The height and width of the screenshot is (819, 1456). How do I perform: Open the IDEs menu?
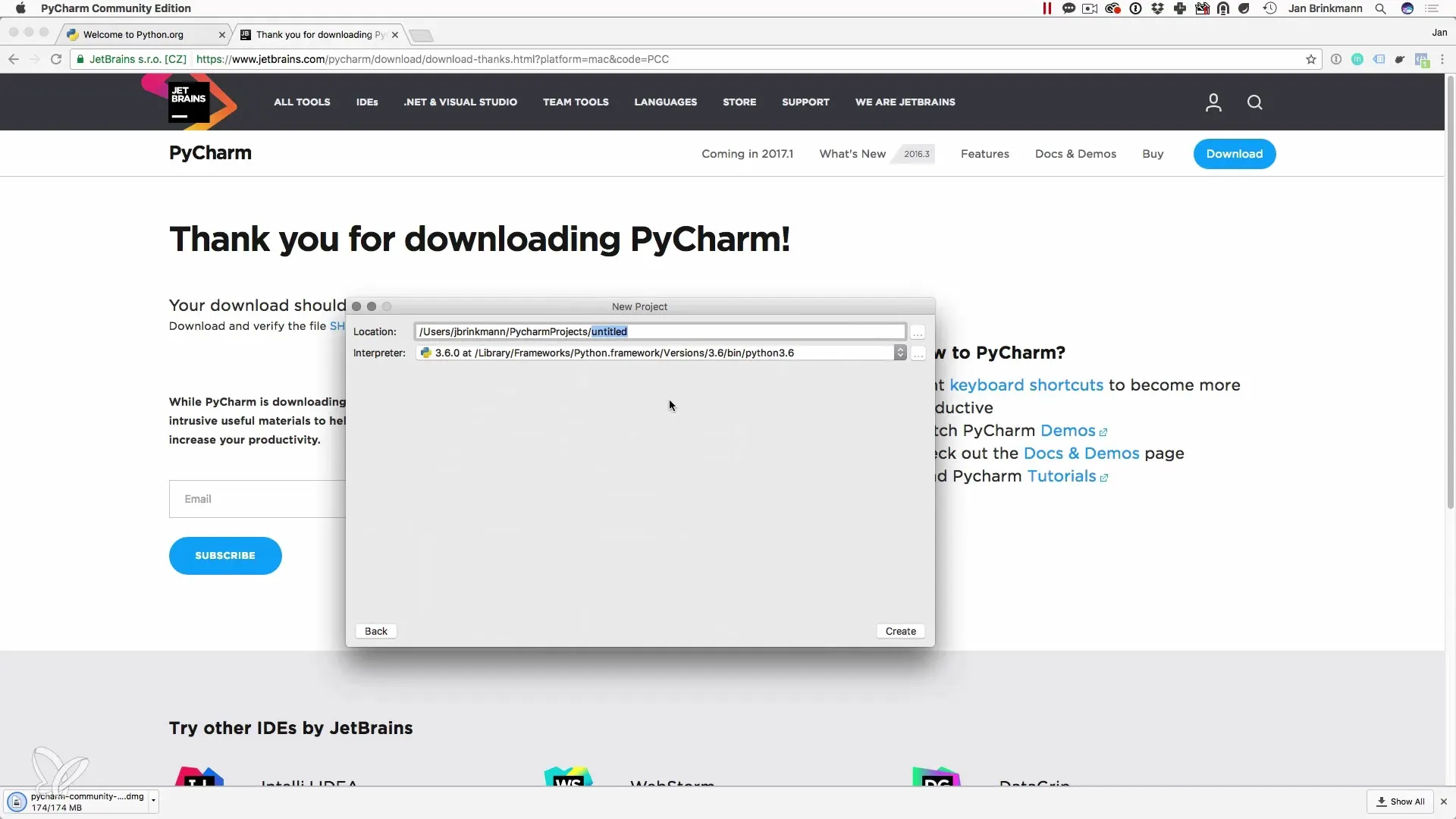[x=367, y=102]
